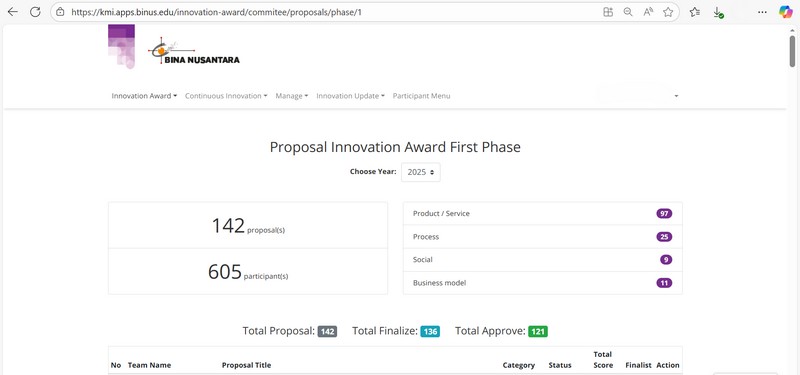Select the Business model category row
800x375 pixels.
pyautogui.click(x=543, y=283)
